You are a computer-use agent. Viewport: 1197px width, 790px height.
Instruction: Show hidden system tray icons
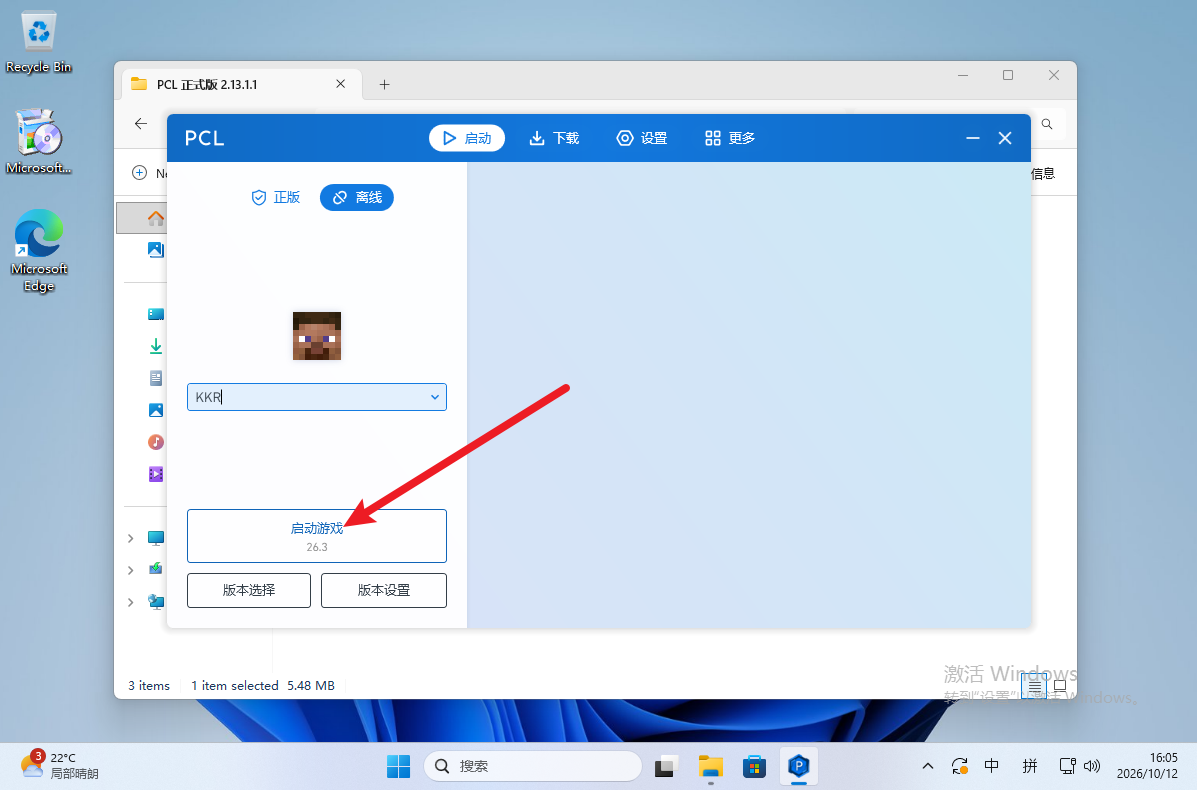click(928, 766)
